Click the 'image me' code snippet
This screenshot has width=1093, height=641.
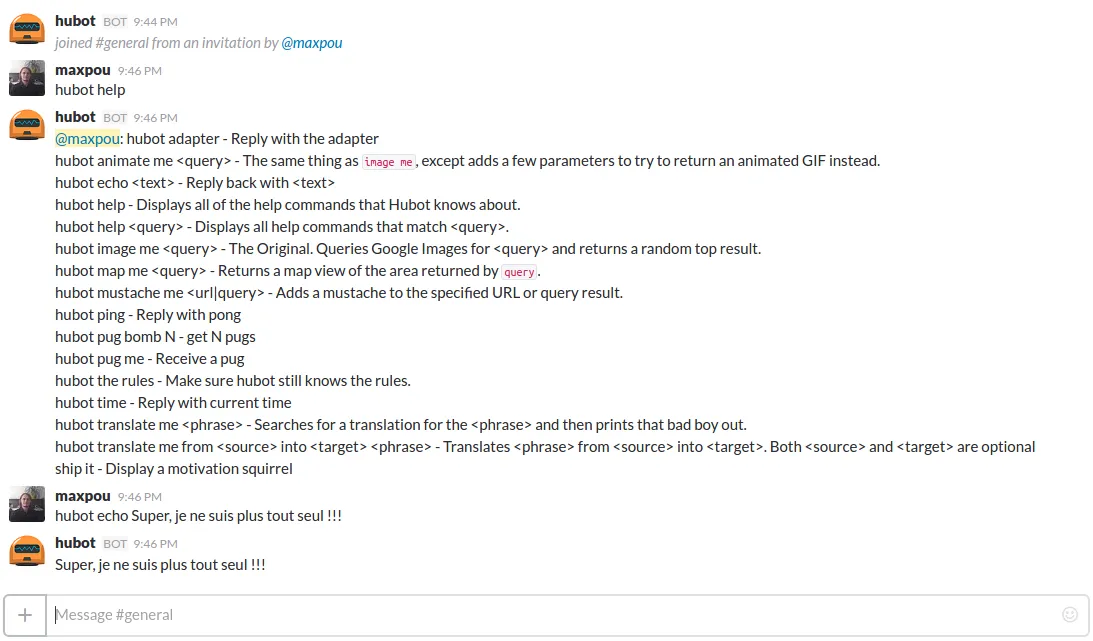tap(388, 162)
